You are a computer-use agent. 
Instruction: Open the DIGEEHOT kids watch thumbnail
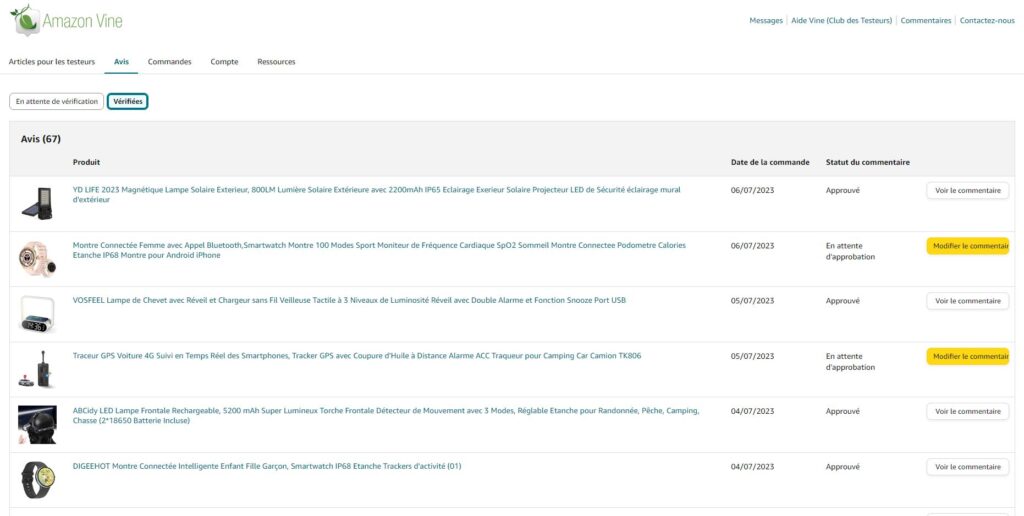click(37, 480)
